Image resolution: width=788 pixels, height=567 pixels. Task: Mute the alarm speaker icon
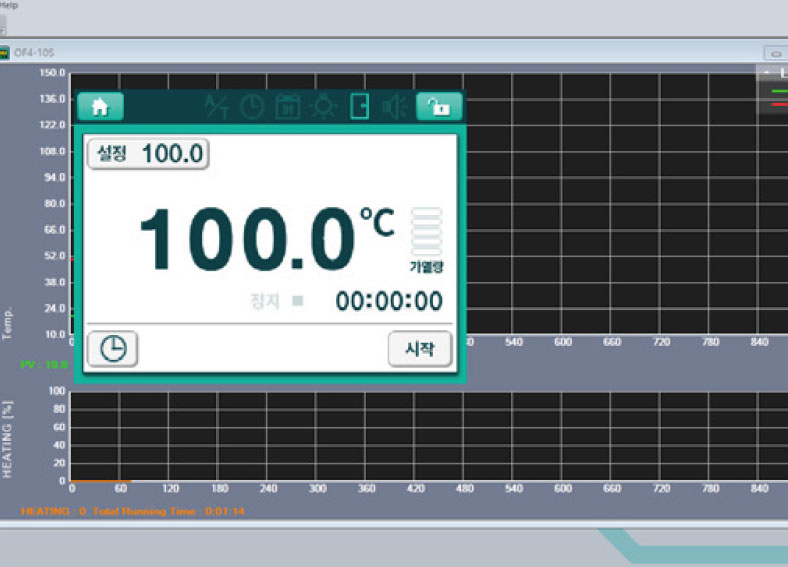[393, 106]
